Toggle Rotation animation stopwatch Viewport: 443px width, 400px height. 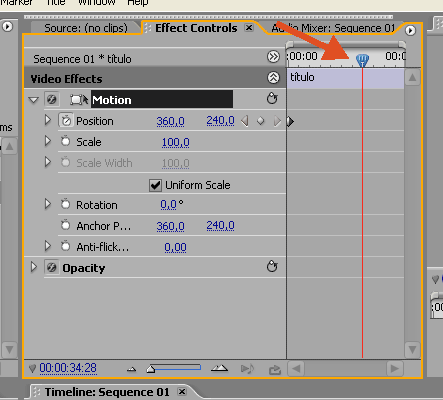66,204
